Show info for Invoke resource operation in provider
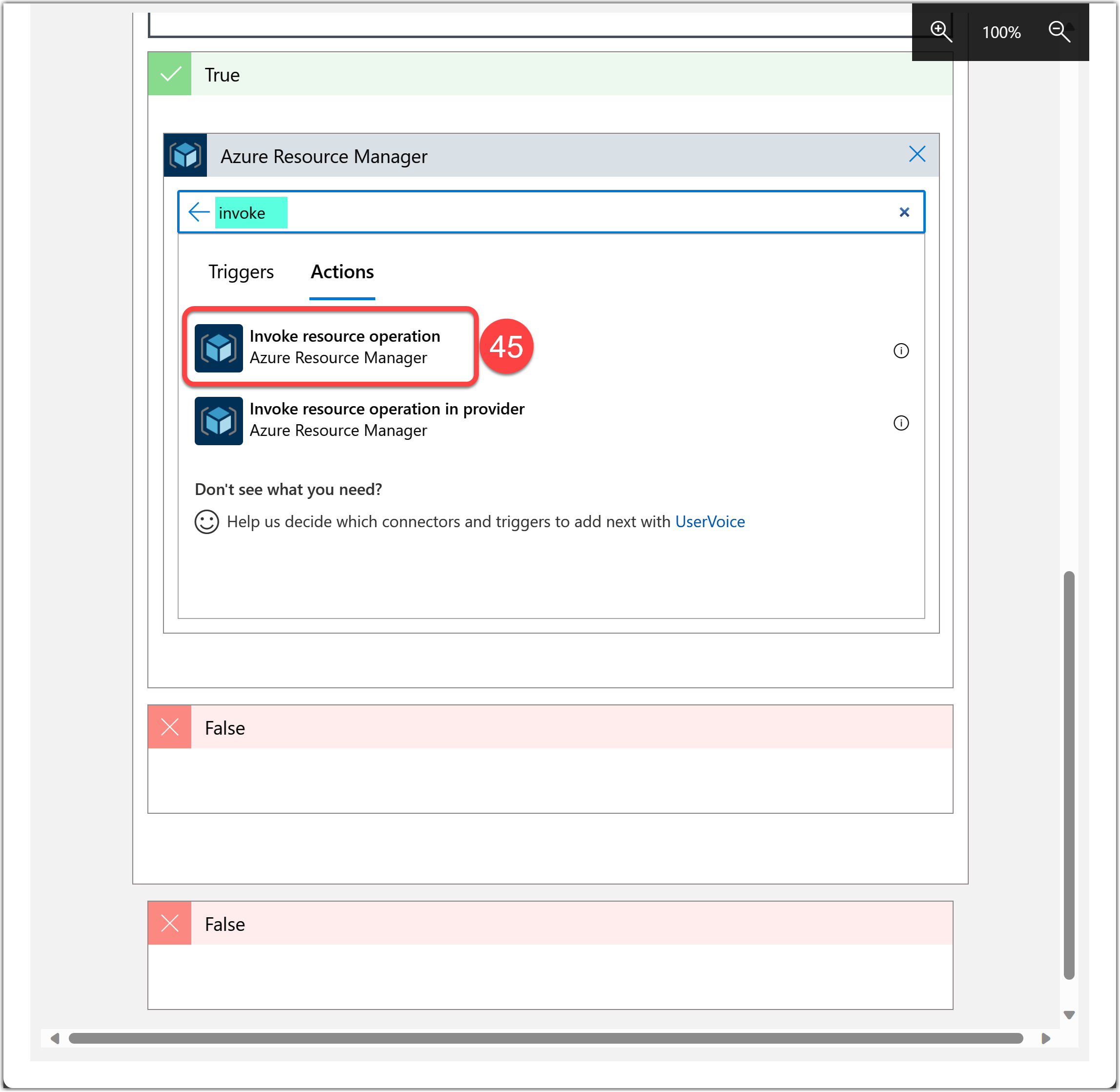1120x1092 pixels. click(x=900, y=423)
